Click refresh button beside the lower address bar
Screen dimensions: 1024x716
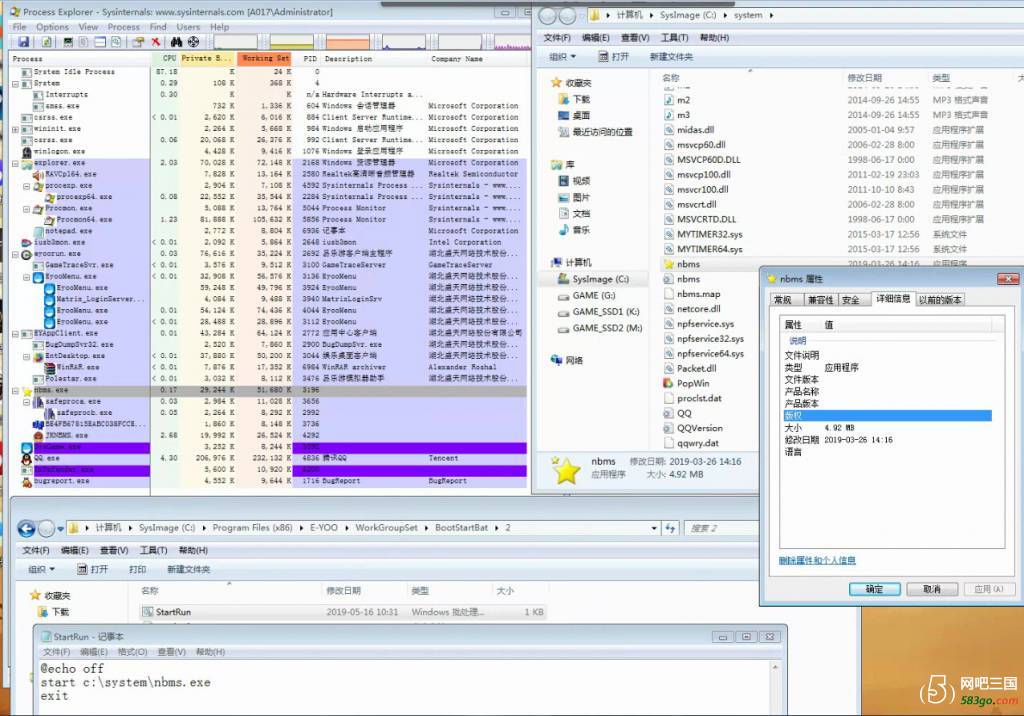tap(671, 528)
